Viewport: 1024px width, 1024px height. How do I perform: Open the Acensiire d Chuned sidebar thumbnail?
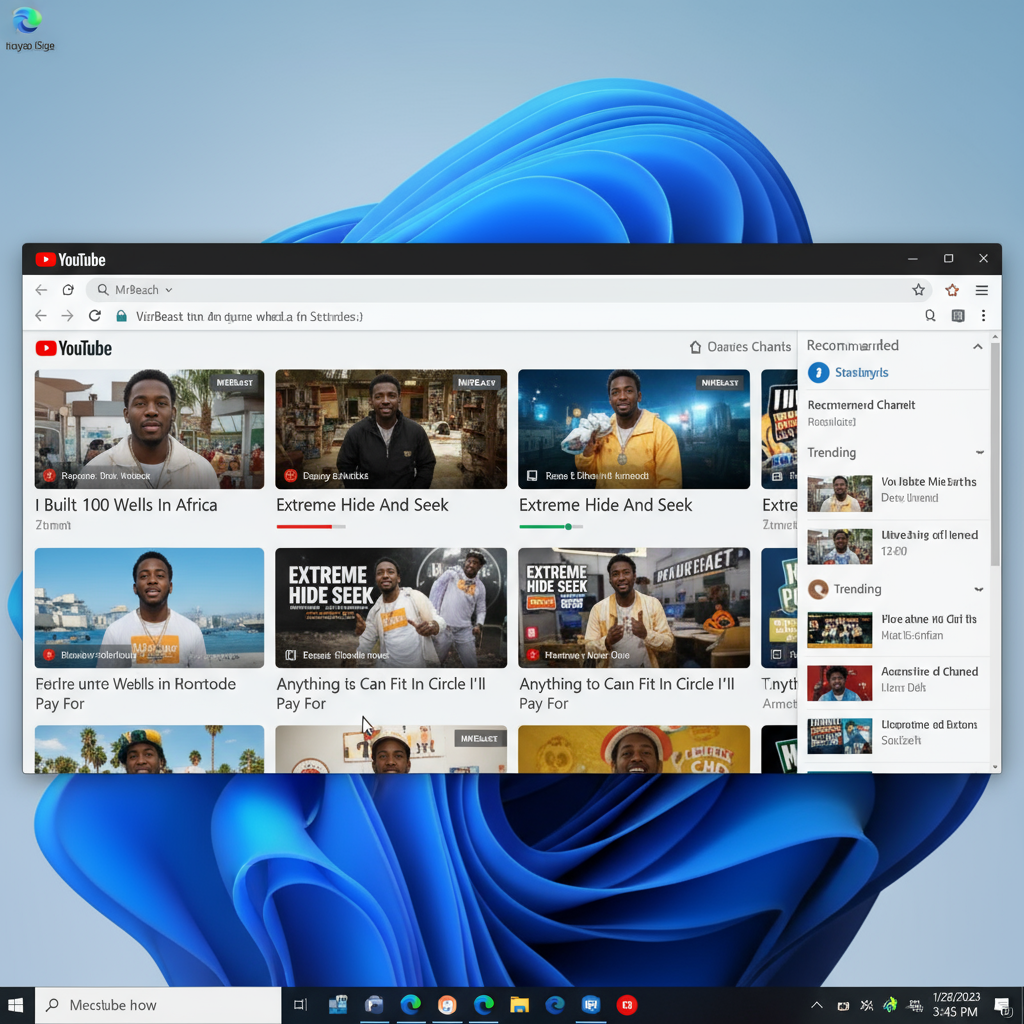(840, 683)
